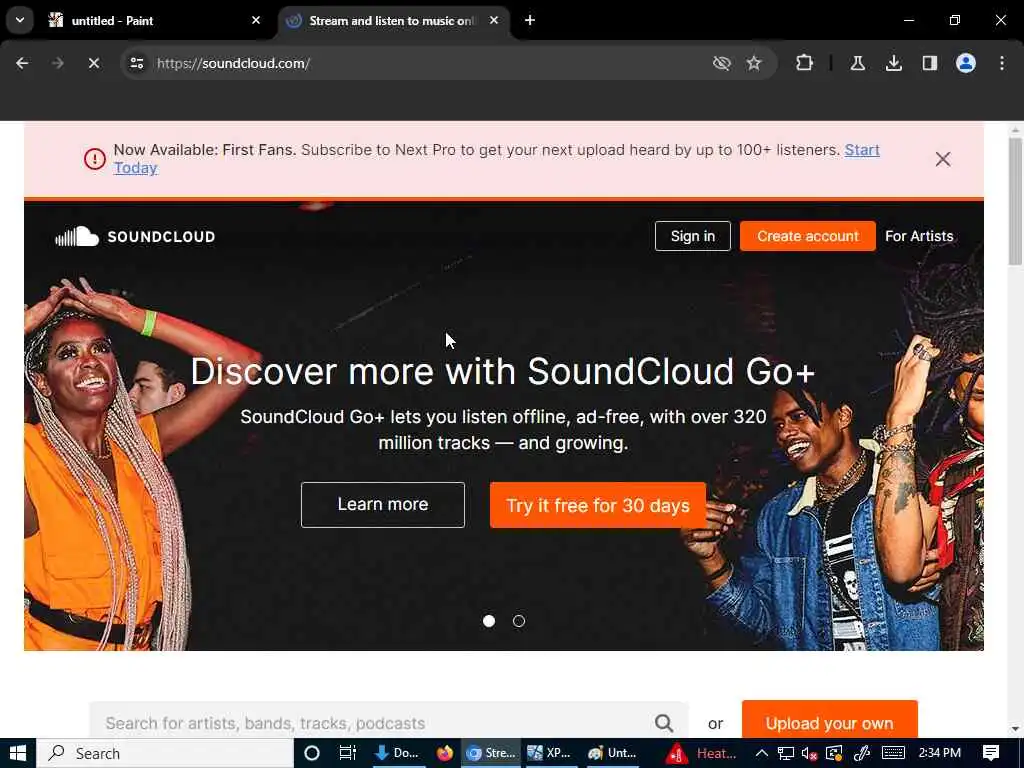Switch to the Stre... Chrome taskbar item

click(x=491, y=753)
